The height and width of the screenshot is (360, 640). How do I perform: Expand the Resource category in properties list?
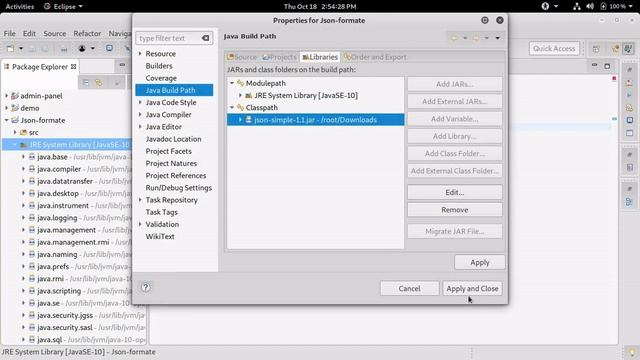pos(140,53)
